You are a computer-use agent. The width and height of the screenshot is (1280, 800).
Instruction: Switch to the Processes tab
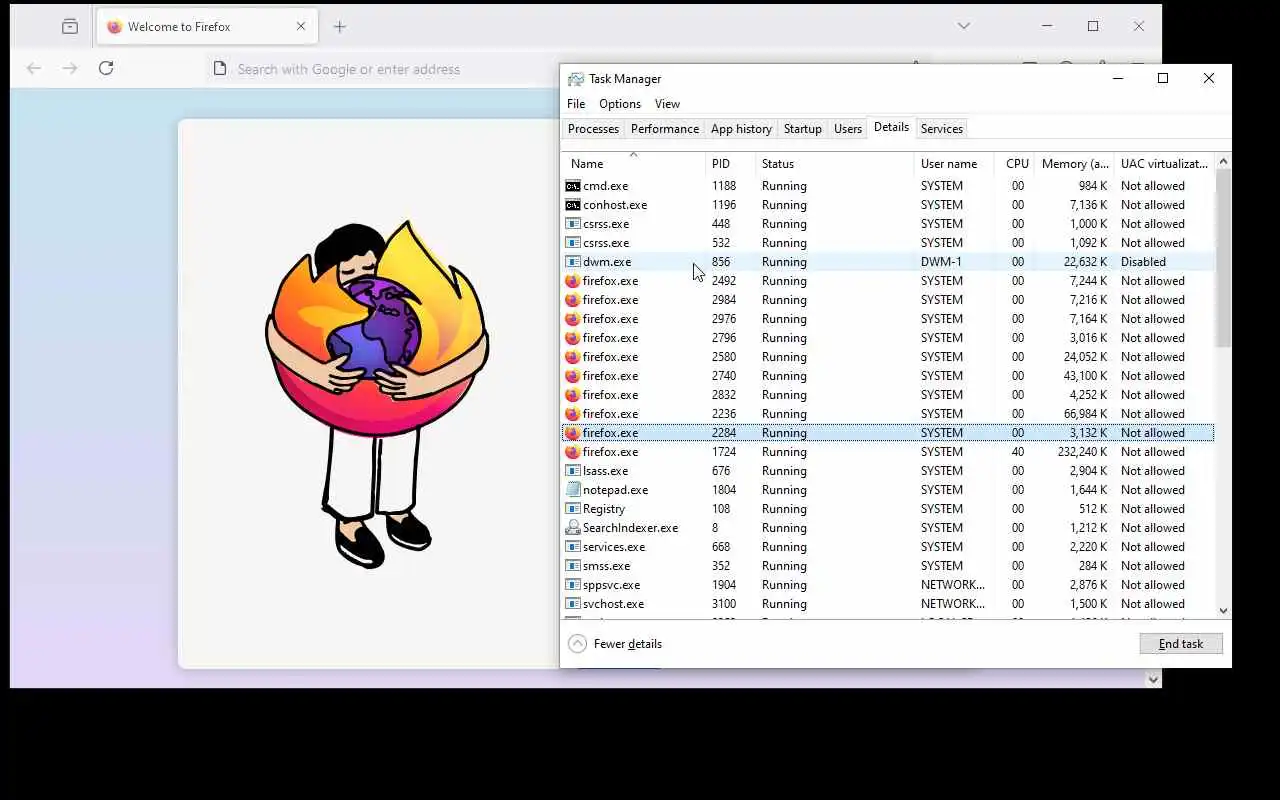[x=593, y=129]
